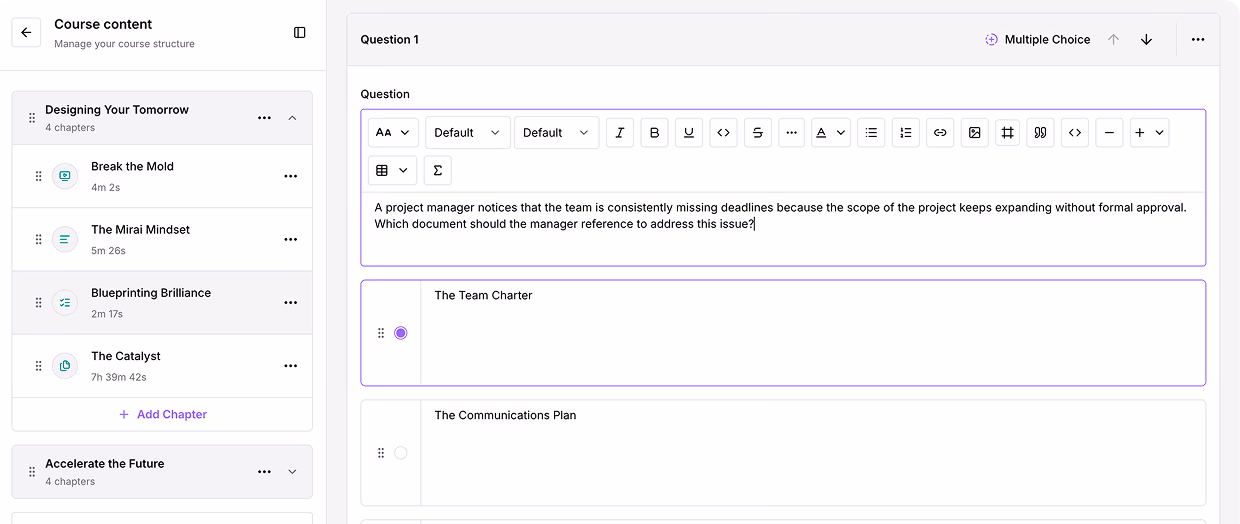Screen dimensions: 1240x524
Task: Open the Break the Mold chapter
Action: click(x=162, y=176)
